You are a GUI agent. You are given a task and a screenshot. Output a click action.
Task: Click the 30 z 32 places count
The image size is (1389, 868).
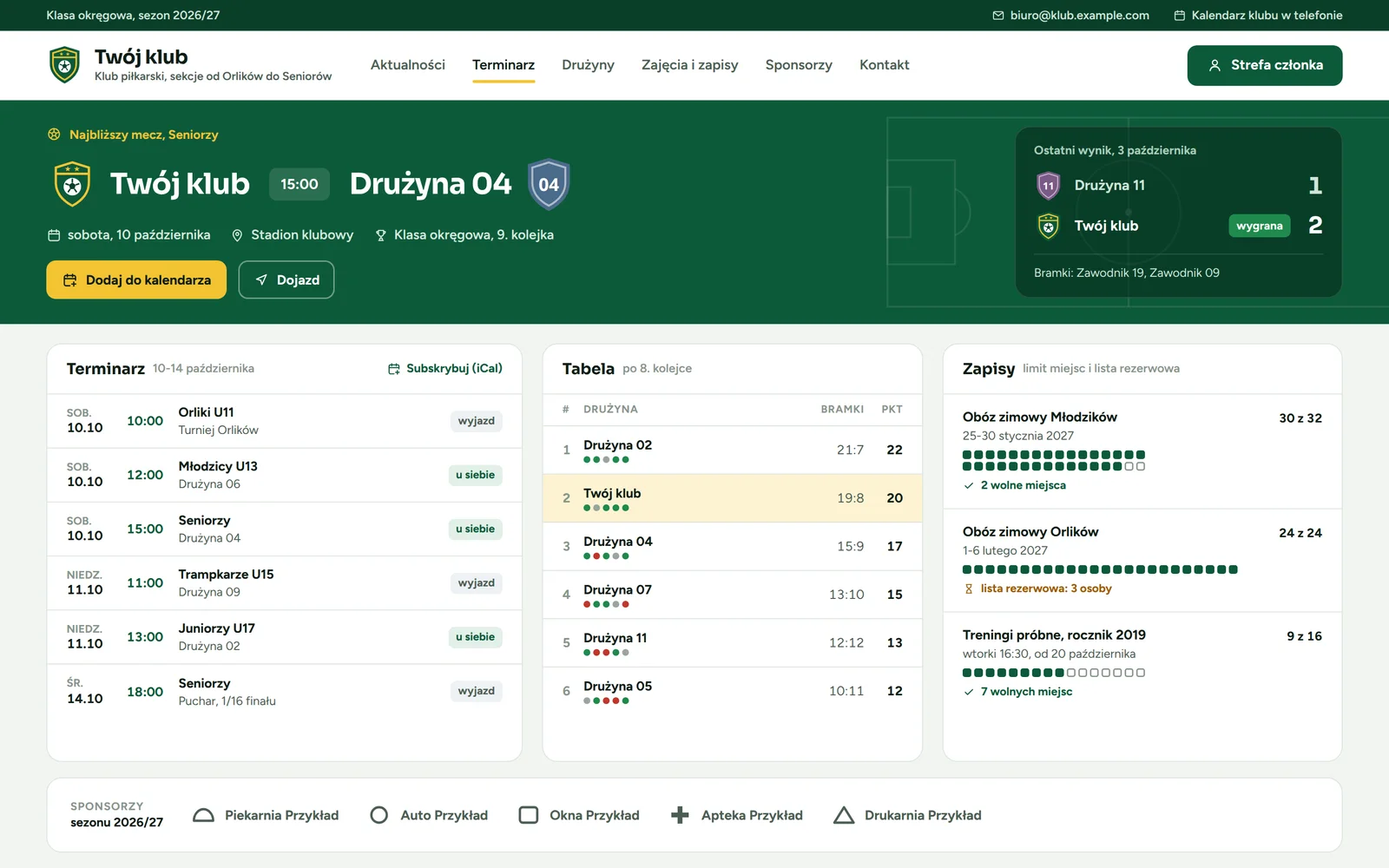[1300, 418]
